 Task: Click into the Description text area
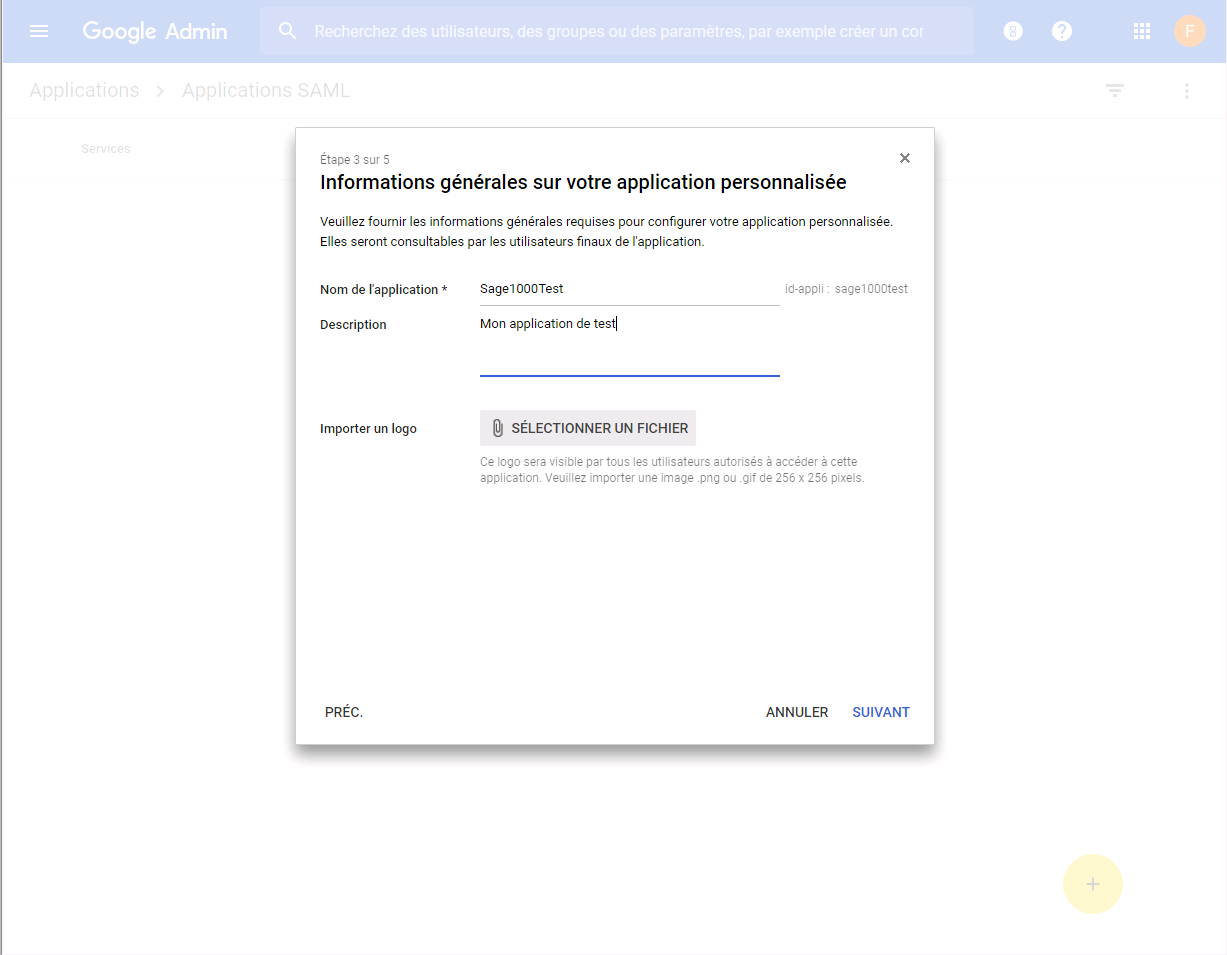click(x=630, y=345)
